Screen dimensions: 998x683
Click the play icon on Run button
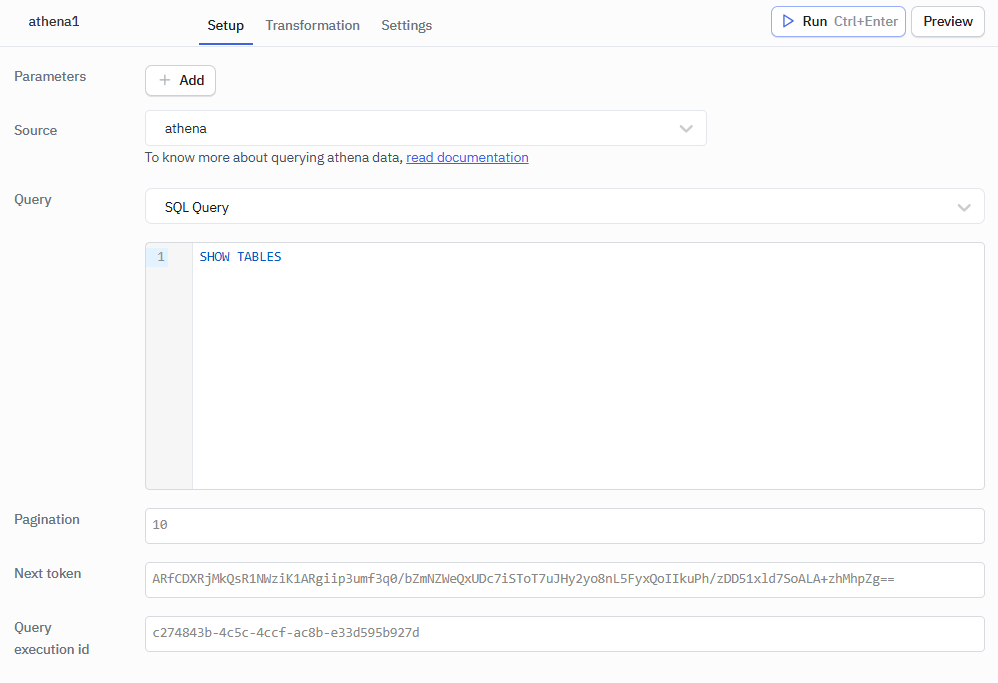(788, 21)
